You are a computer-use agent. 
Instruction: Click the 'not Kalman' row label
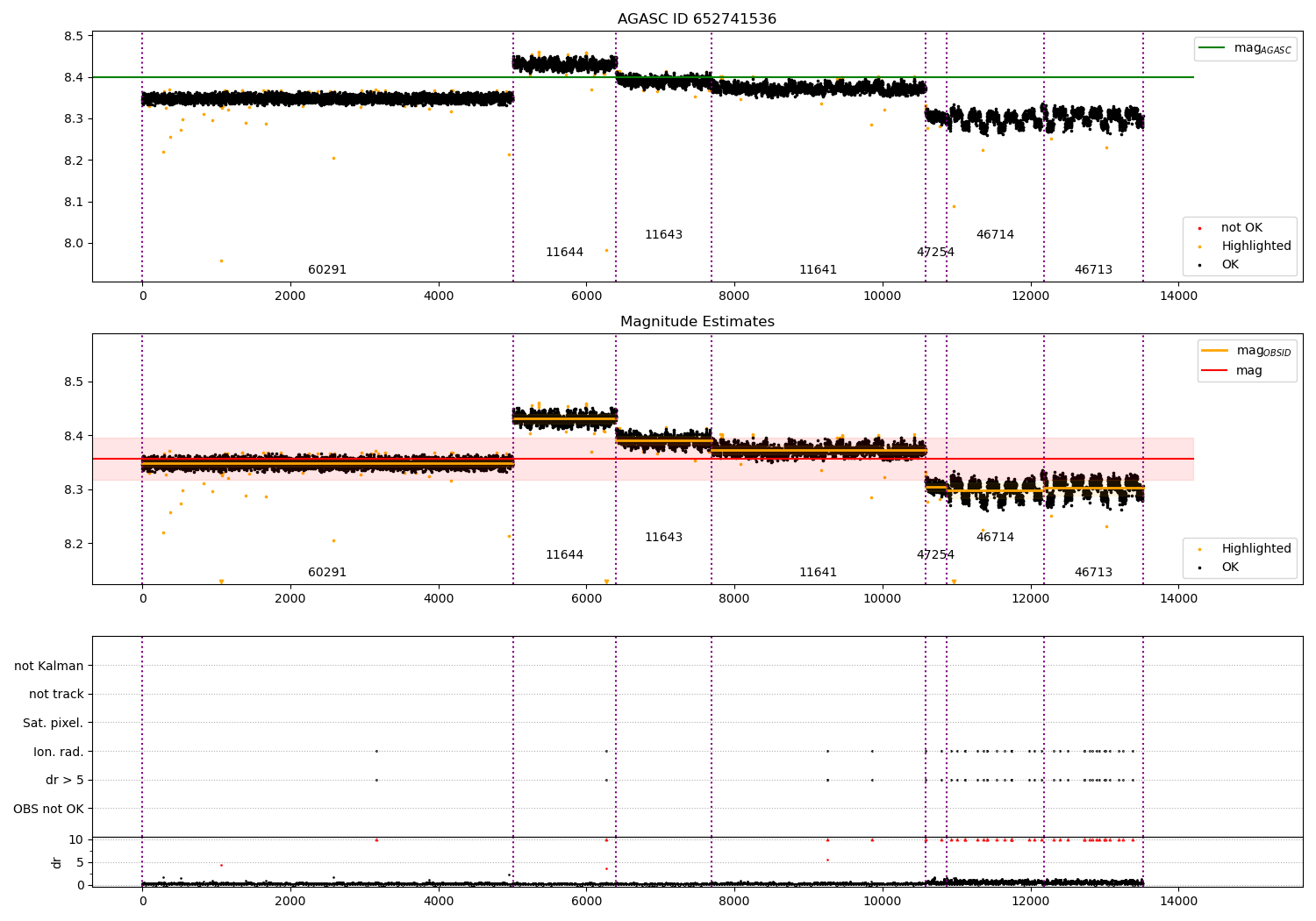pos(49,666)
